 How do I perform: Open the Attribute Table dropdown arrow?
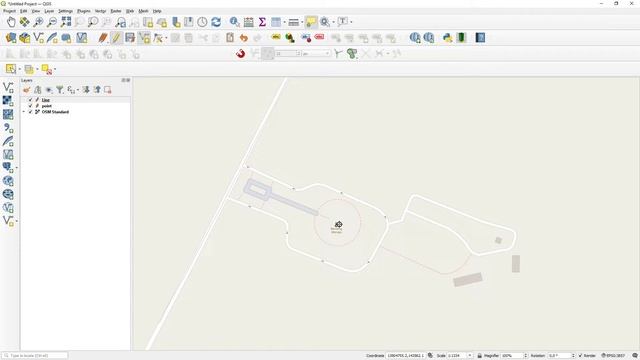pyautogui.click(x=284, y=22)
